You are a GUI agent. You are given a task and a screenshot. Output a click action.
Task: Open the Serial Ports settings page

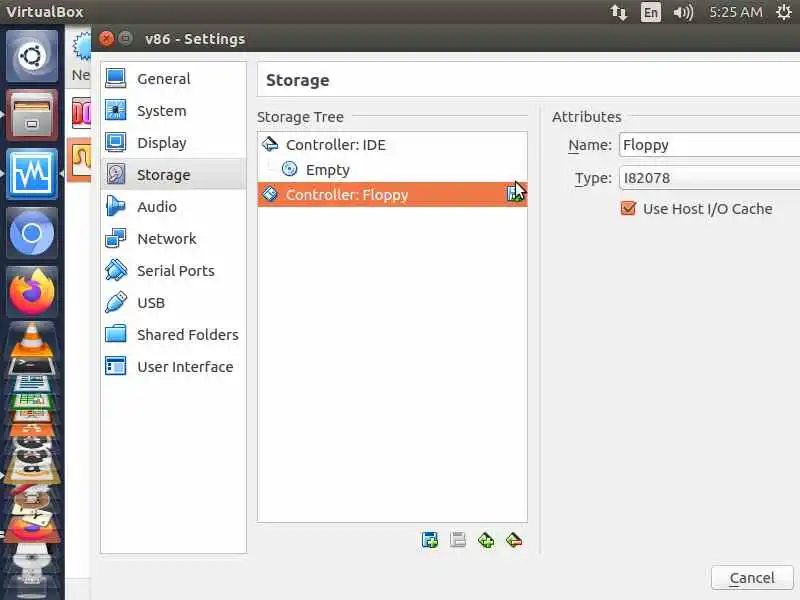click(173, 271)
